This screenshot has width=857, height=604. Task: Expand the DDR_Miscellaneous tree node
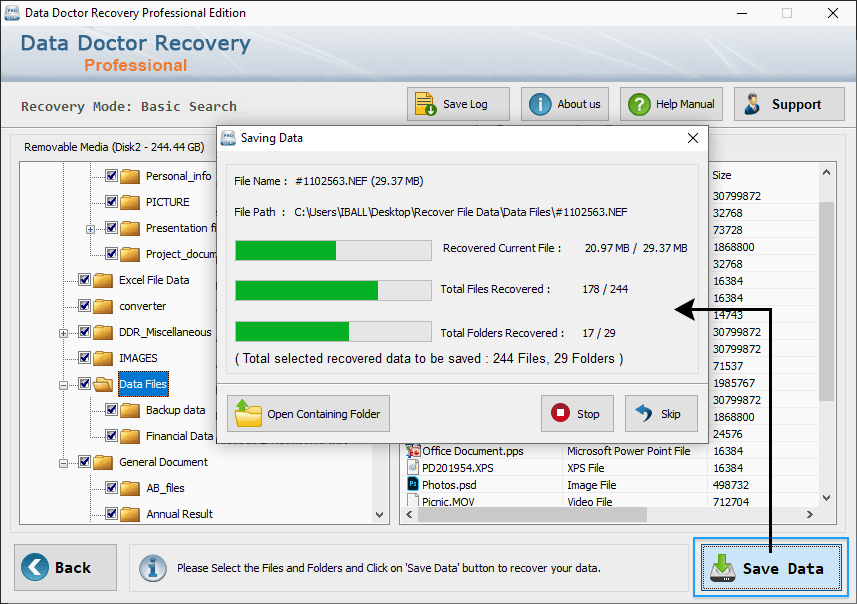click(63, 333)
